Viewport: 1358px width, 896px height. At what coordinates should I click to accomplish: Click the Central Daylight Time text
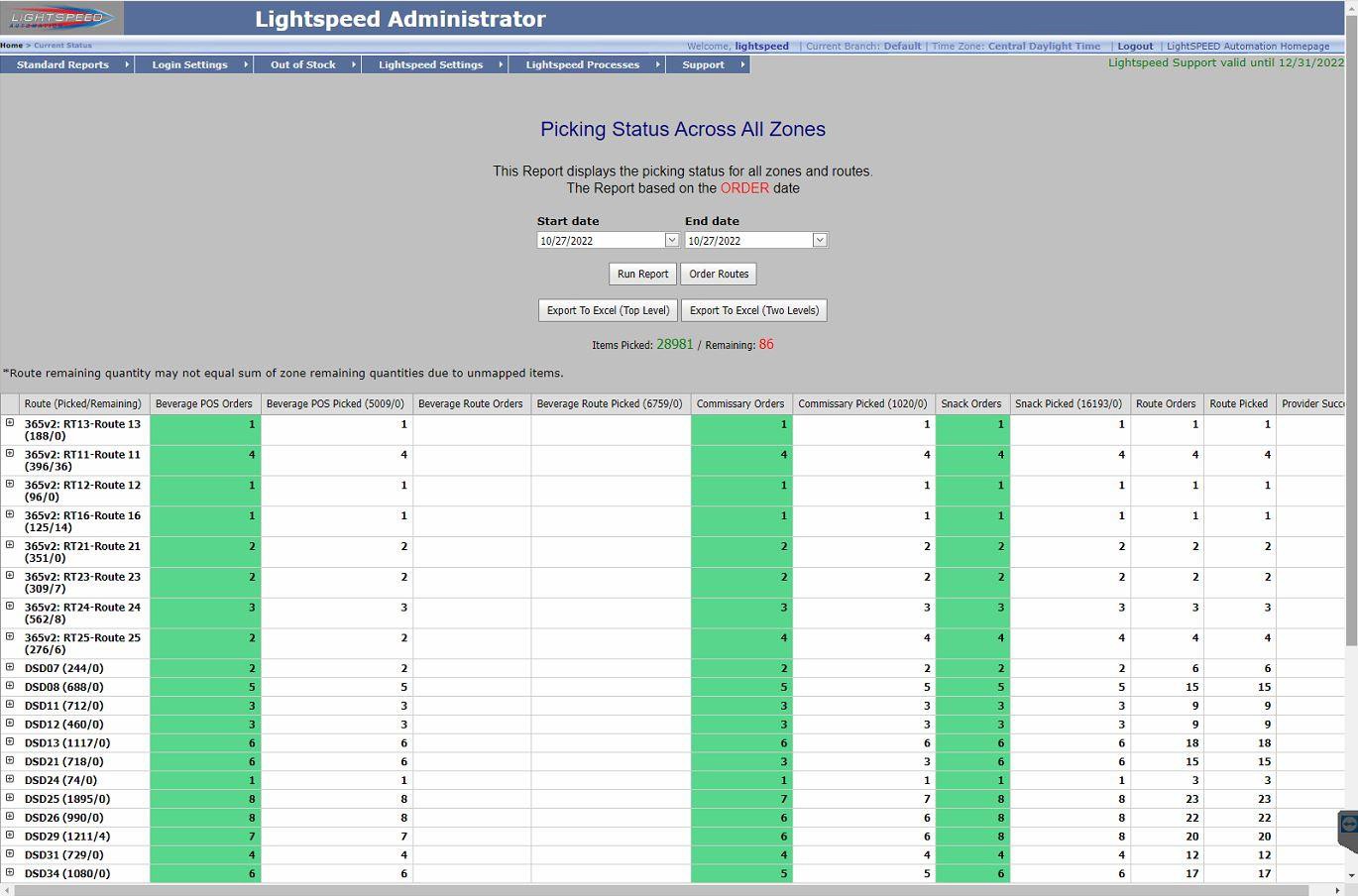click(1044, 46)
